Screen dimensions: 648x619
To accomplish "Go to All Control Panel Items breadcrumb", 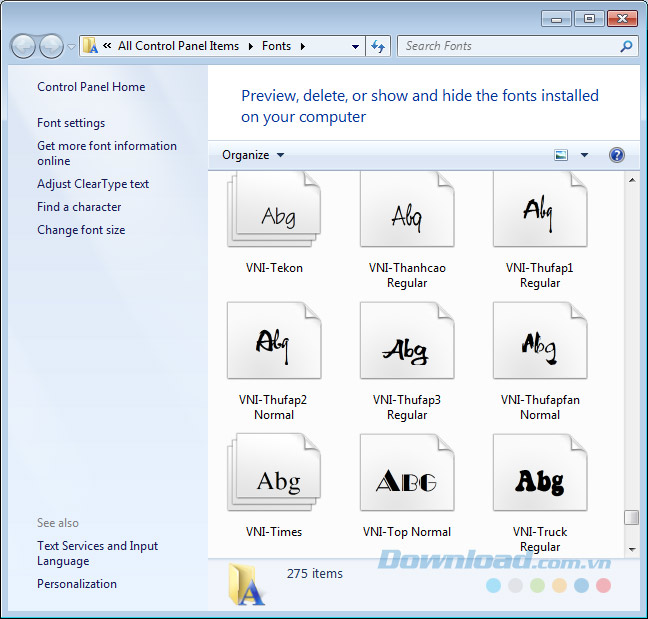I will pyautogui.click(x=179, y=46).
